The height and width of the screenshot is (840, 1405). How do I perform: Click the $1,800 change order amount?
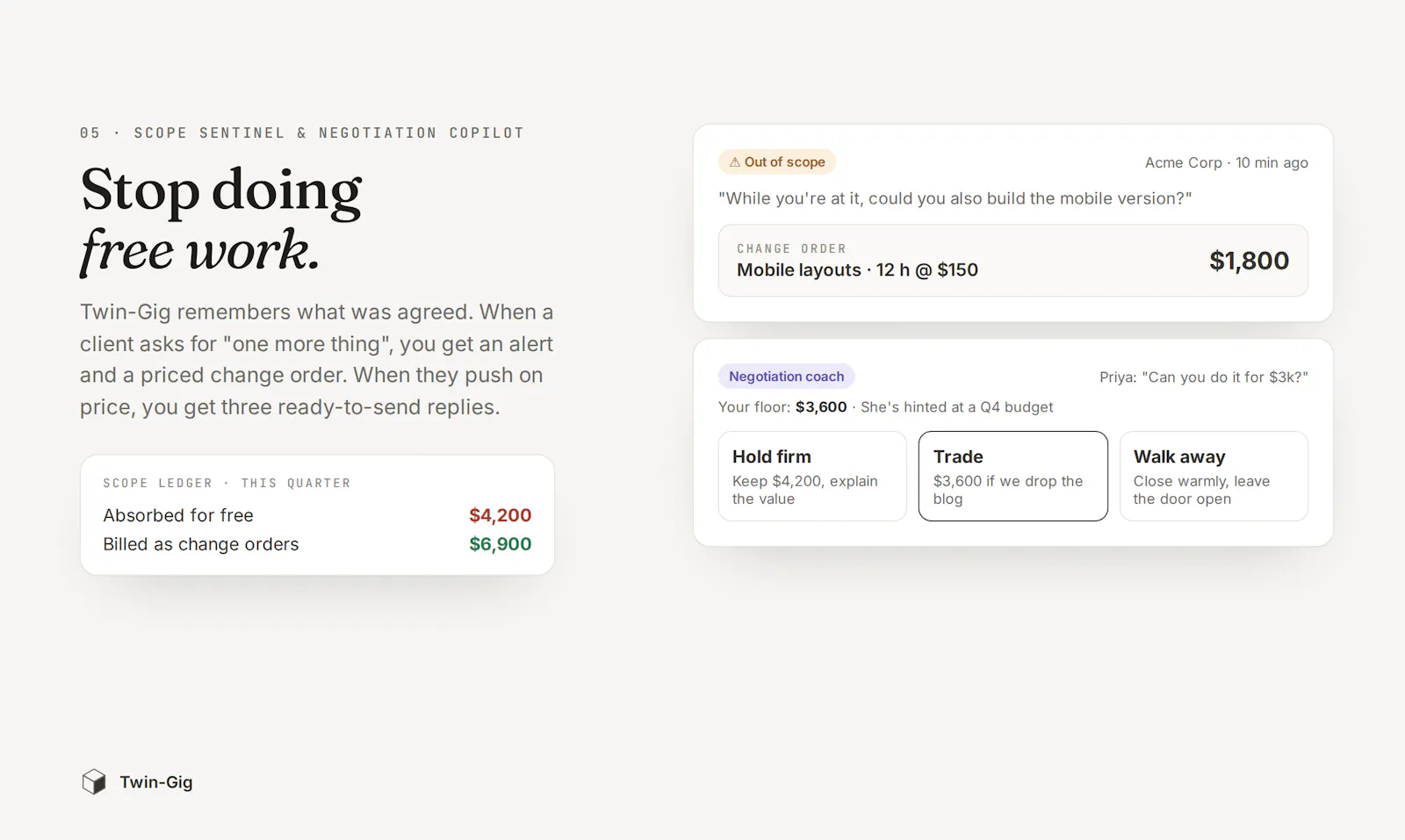[1249, 261]
